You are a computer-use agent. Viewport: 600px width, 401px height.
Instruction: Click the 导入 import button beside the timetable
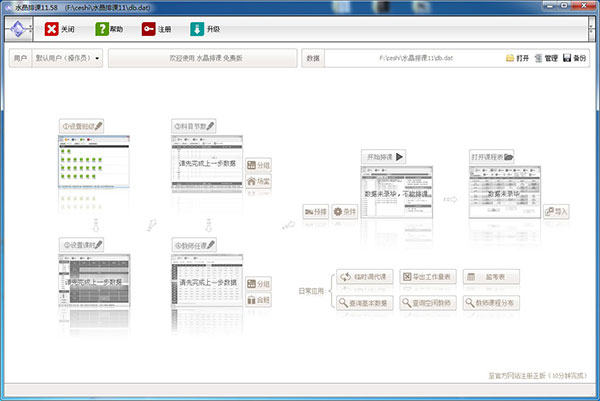point(556,212)
